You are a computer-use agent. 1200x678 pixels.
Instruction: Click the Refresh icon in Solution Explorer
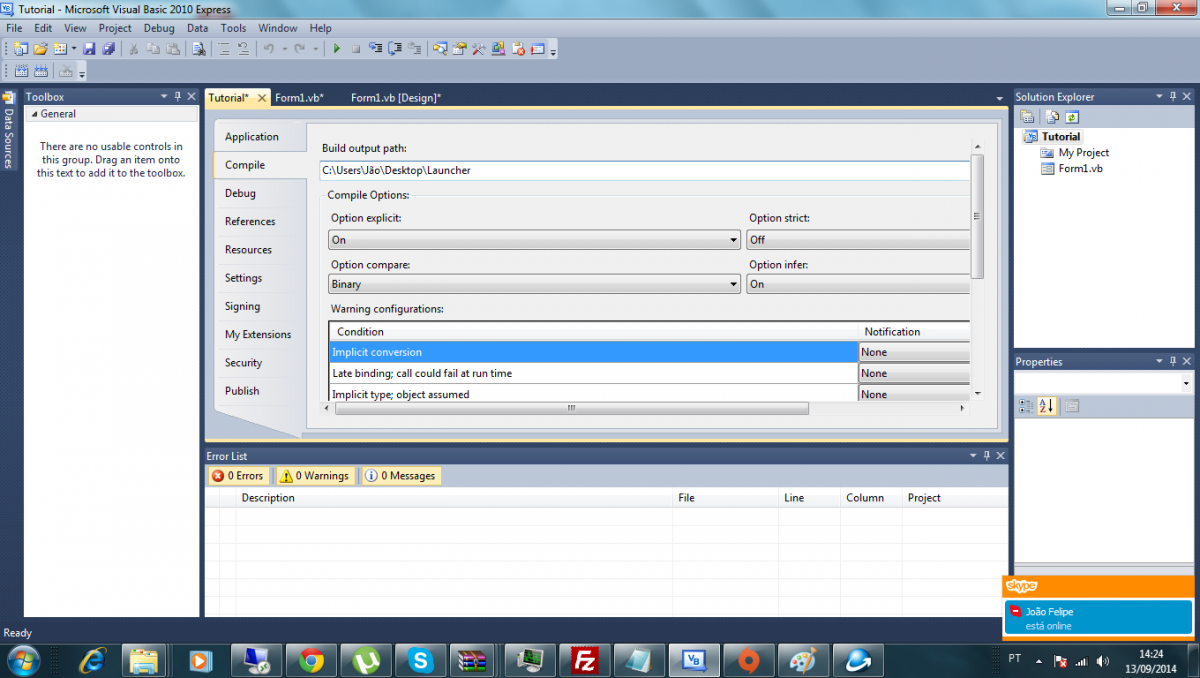(x=1071, y=117)
